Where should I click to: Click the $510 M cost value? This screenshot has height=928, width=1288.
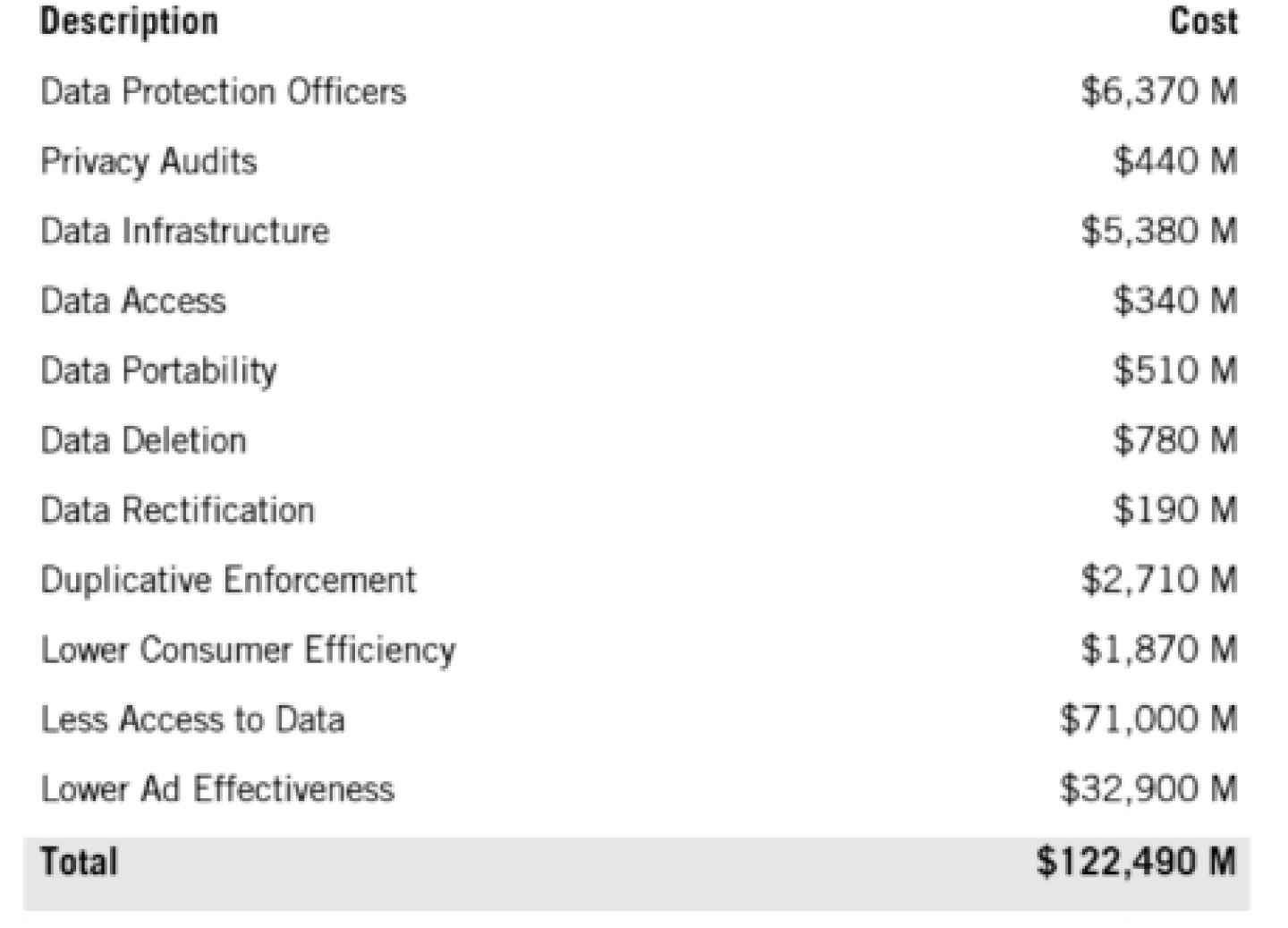click(x=1175, y=370)
